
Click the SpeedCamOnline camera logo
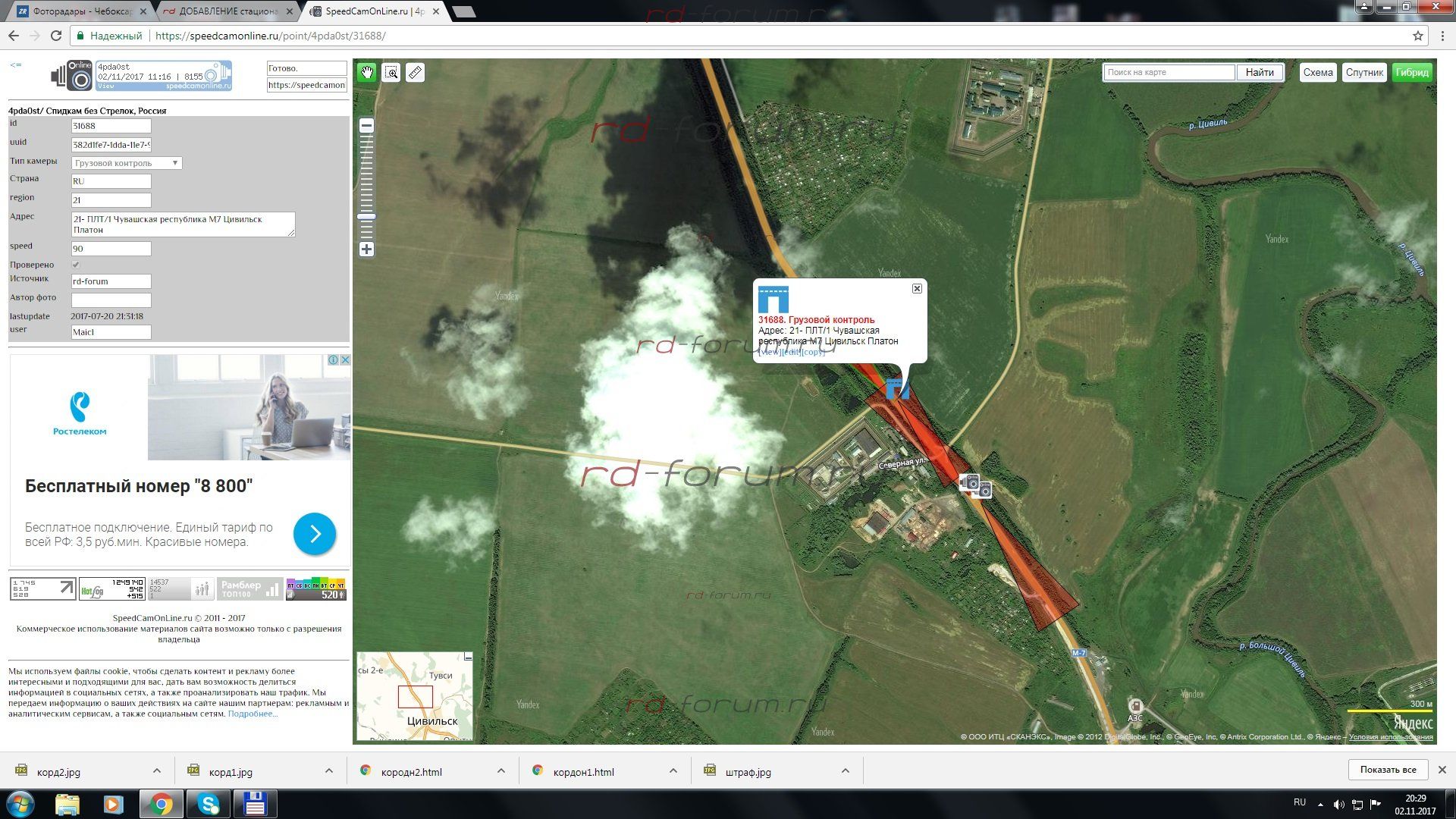pos(73,76)
